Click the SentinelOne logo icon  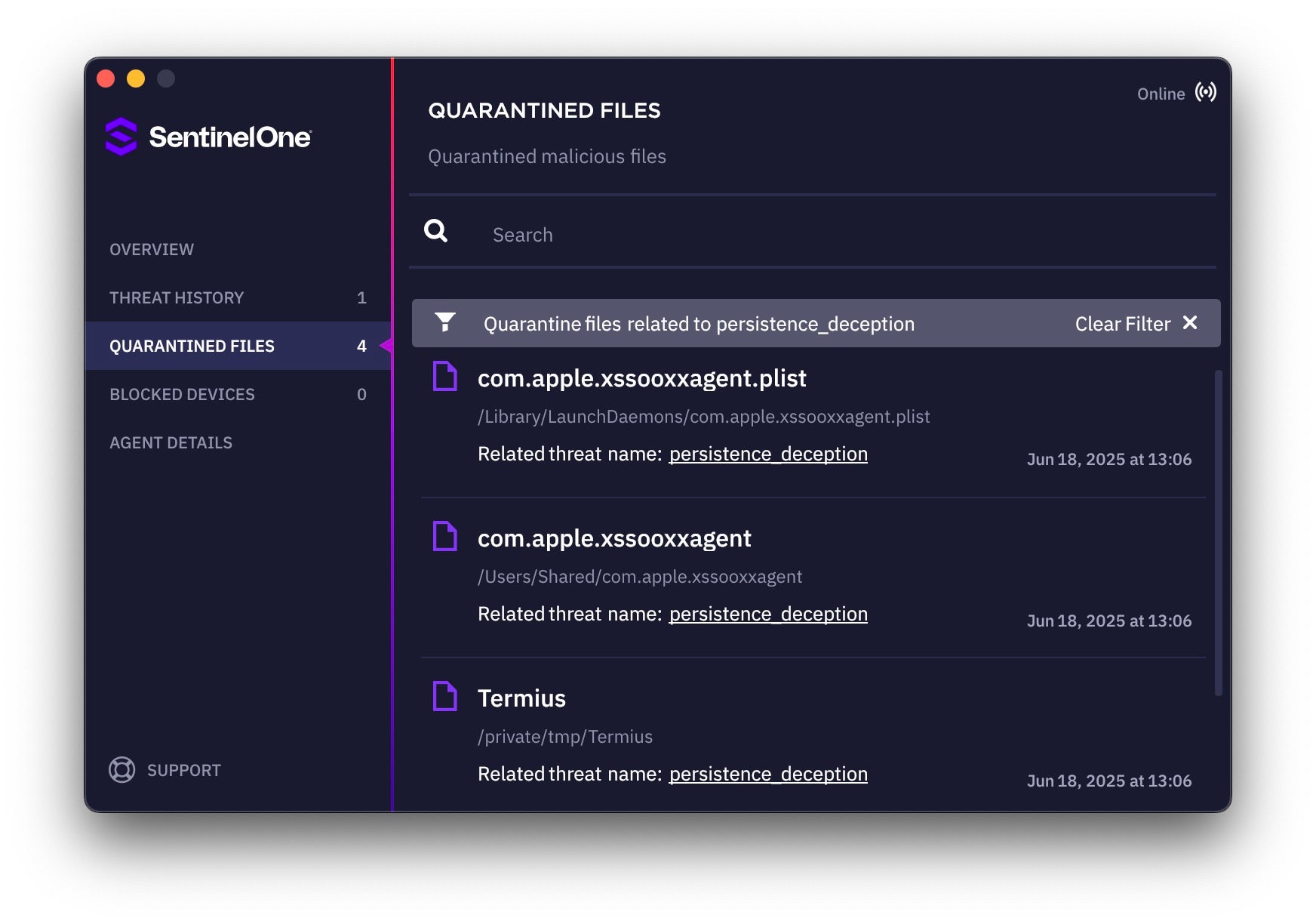click(x=121, y=137)
